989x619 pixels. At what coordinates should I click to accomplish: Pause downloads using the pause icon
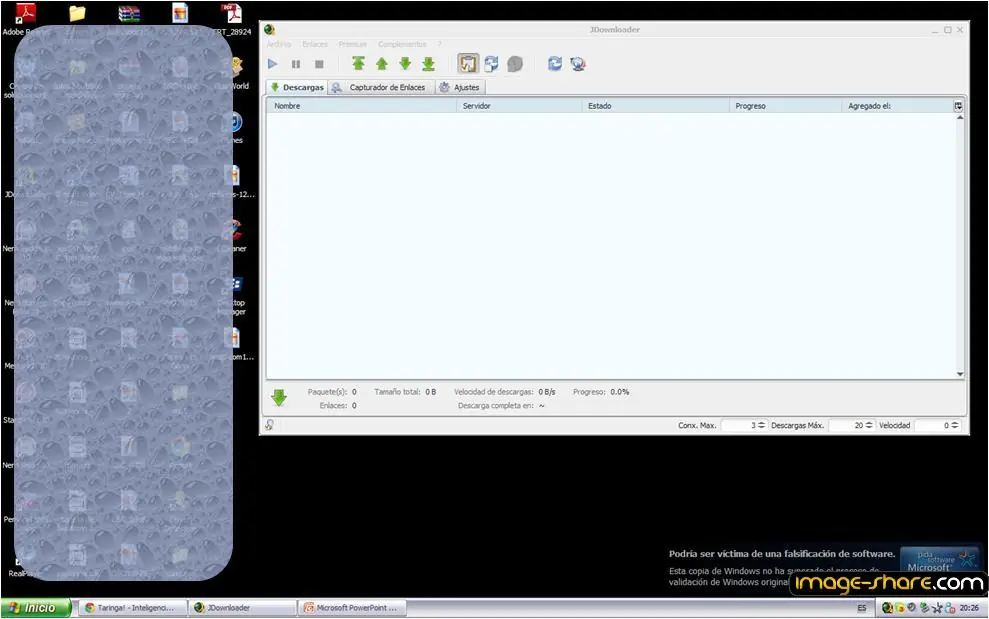pos(296,64)
